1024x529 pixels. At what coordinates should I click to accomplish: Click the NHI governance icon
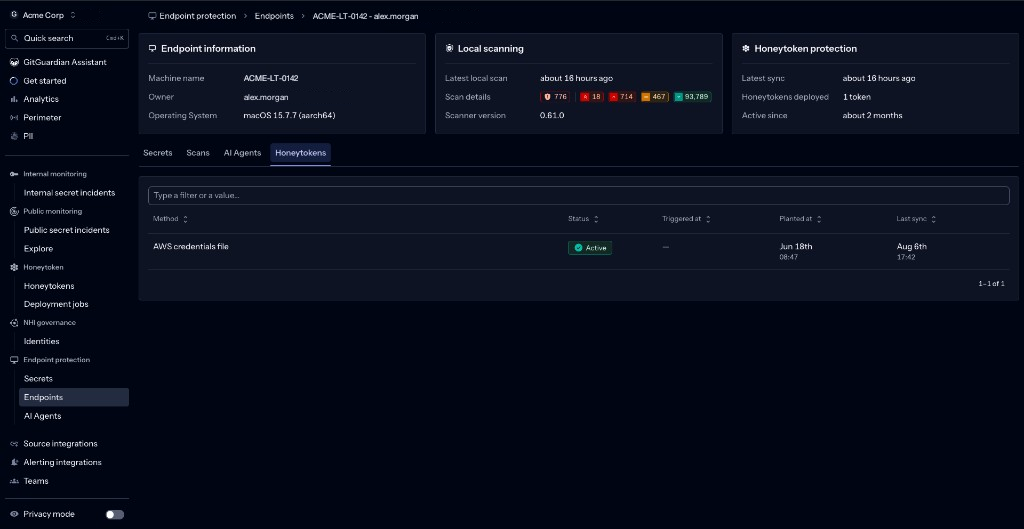point(14,323)
